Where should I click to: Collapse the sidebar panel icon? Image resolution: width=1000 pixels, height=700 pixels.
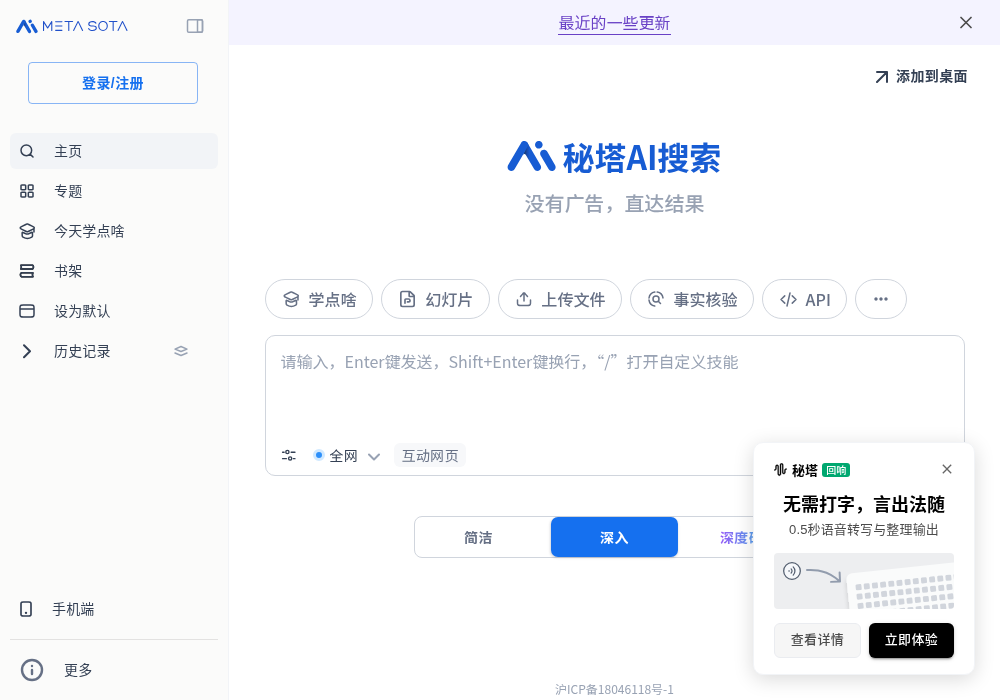point(195,26)
